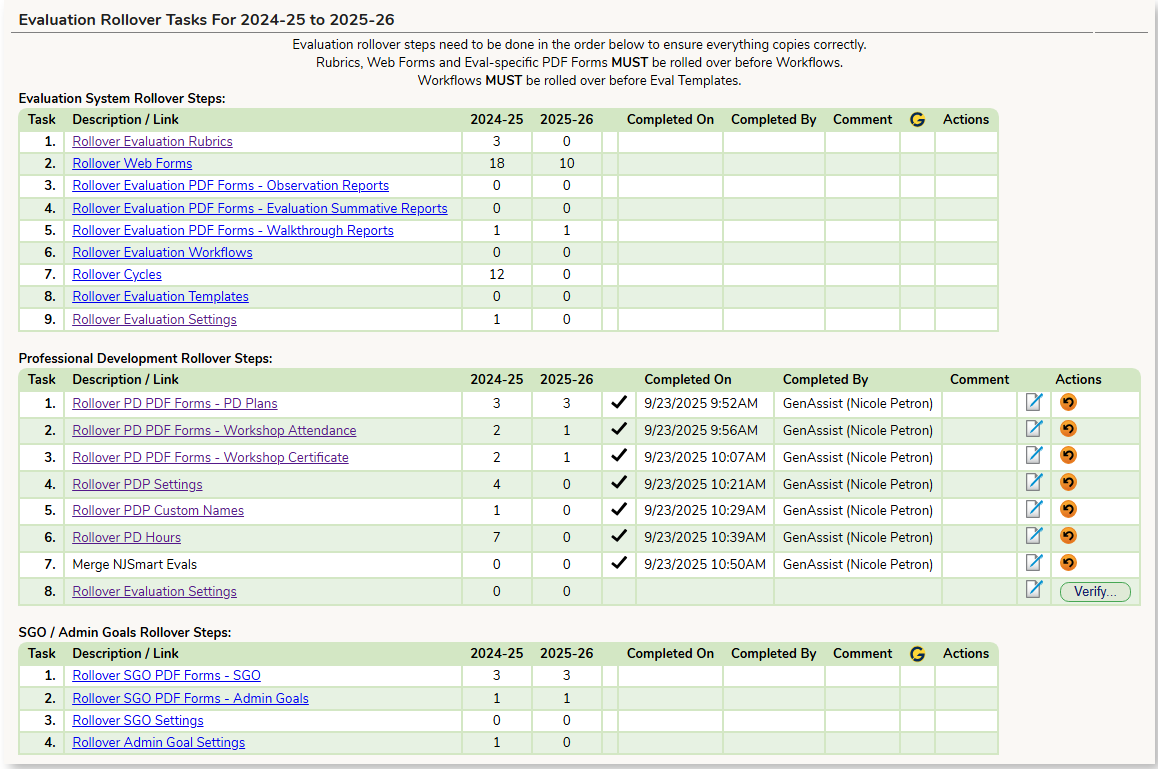Open edit icon for Workshop Certificate row

(x=1034, y=455)
